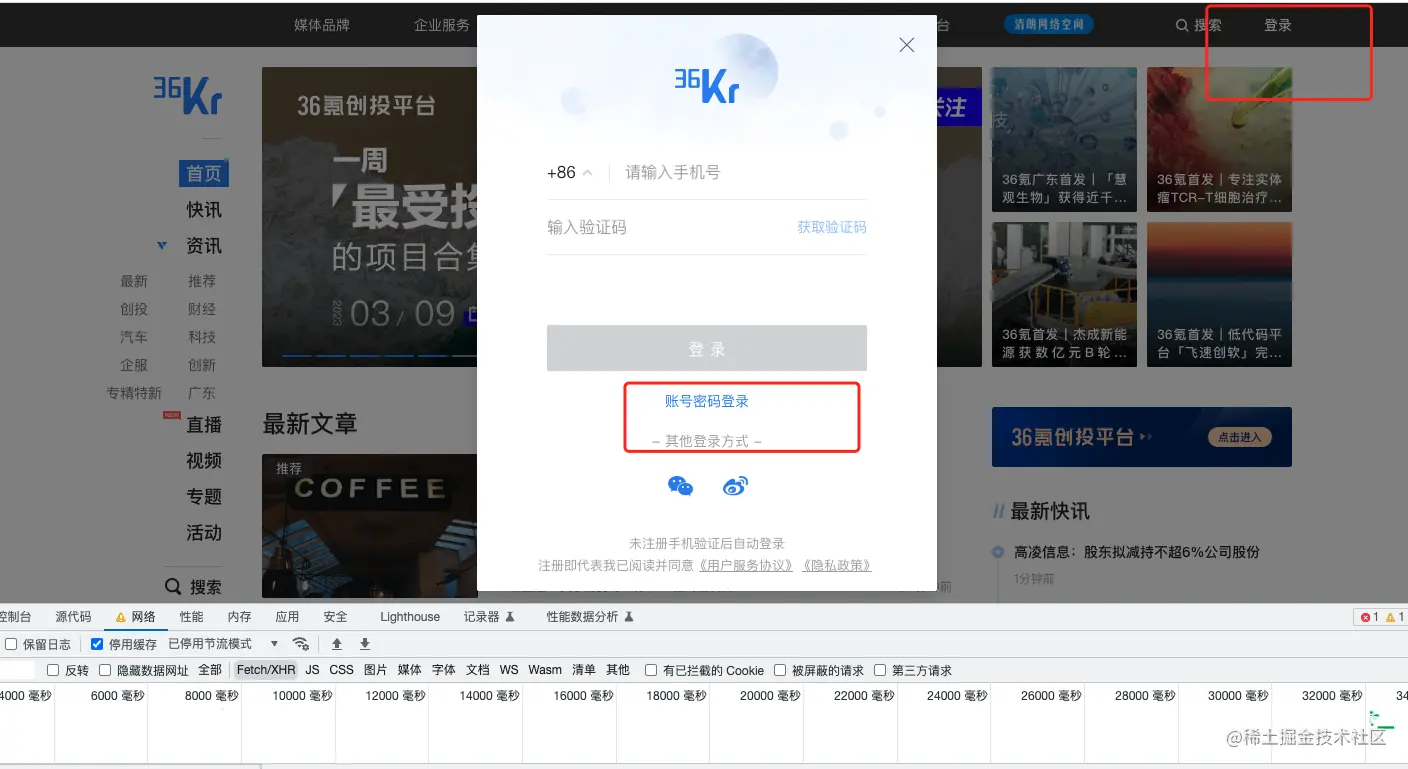Select the WS request type filter
Screen dimensions: 1408x769
(x=509, y=670)
